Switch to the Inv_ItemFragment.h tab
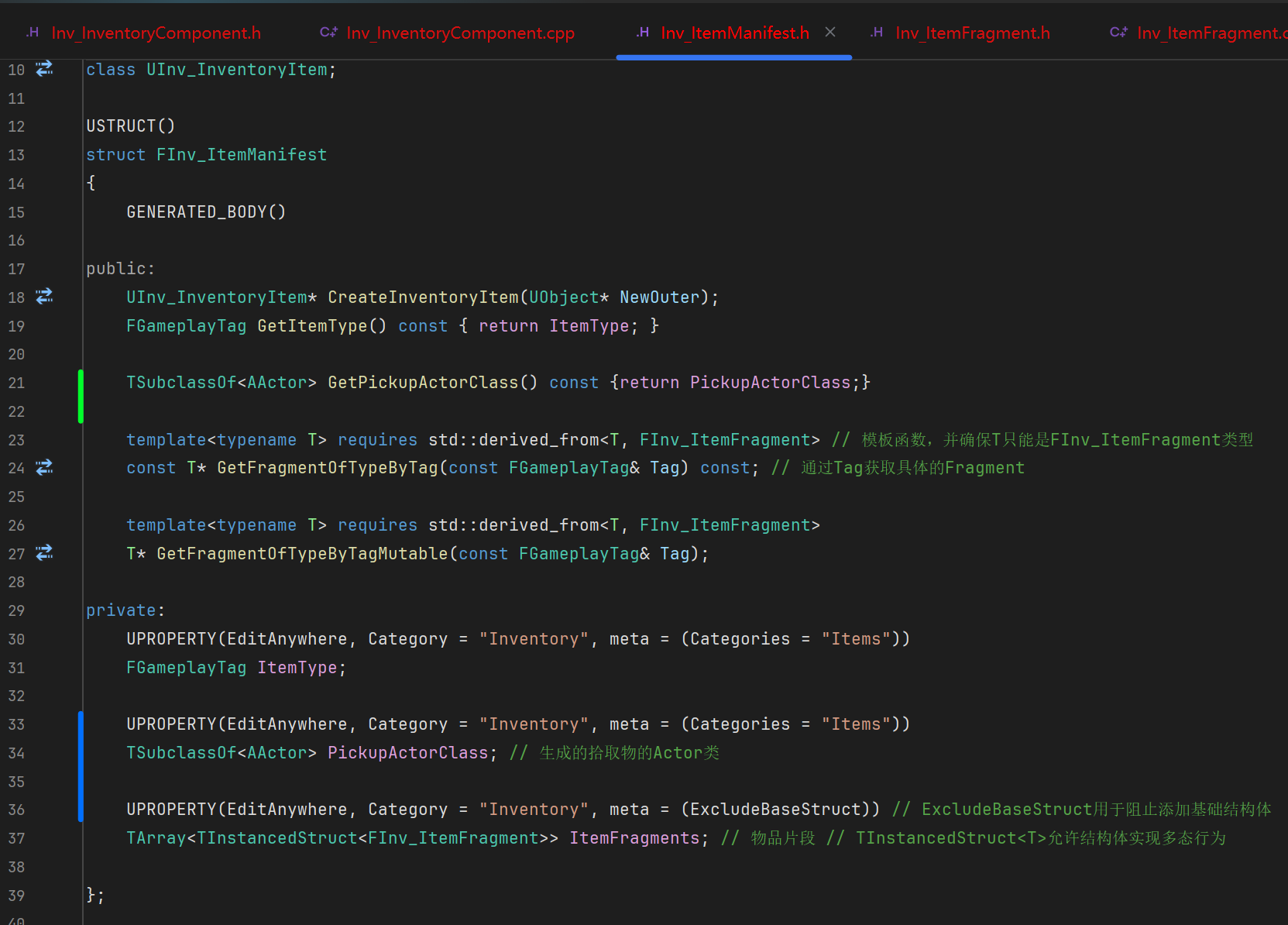 pos(973,33)
